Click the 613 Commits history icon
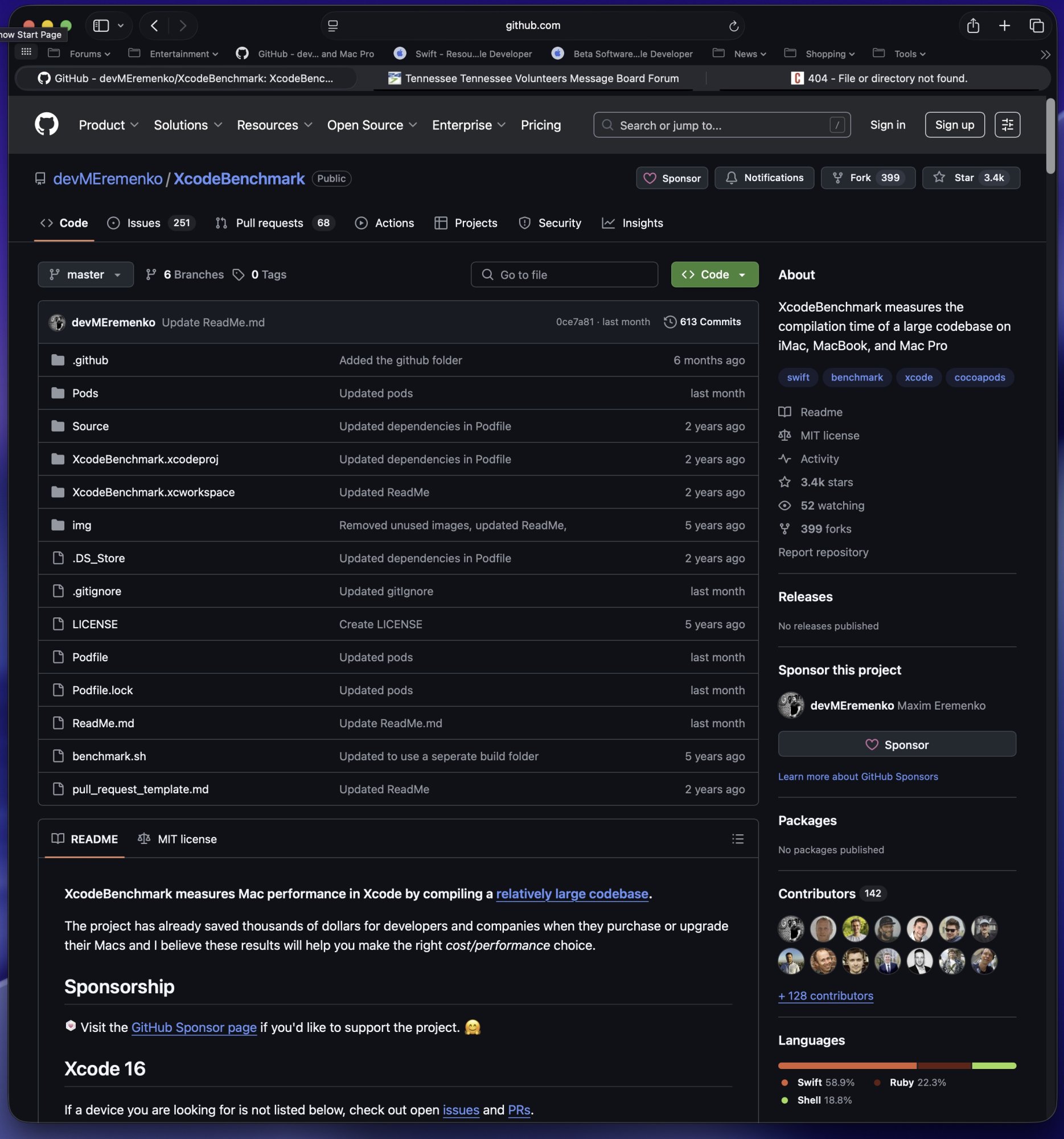1064x1139 pixels. 669,322
